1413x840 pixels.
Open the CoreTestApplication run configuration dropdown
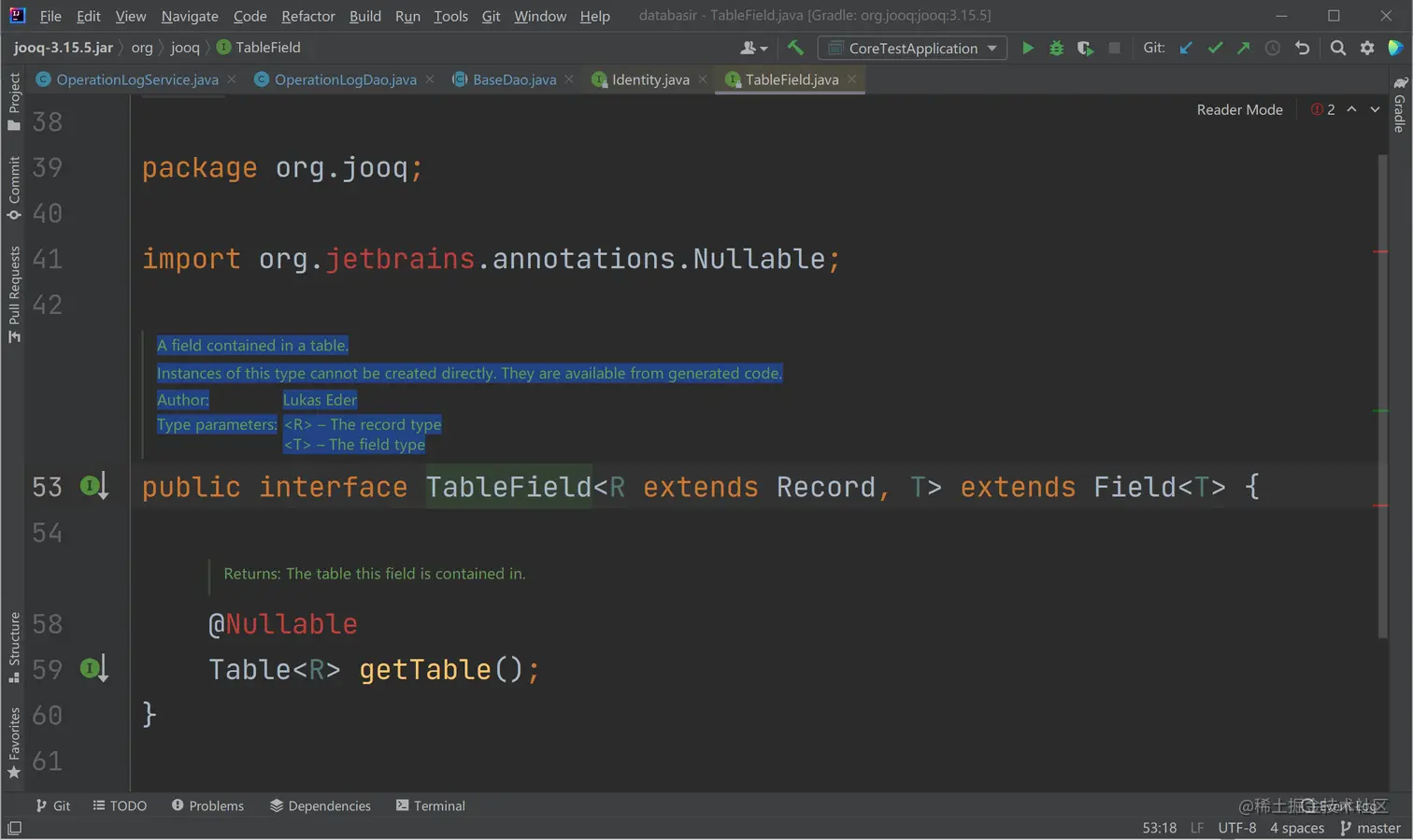(912, 48)
